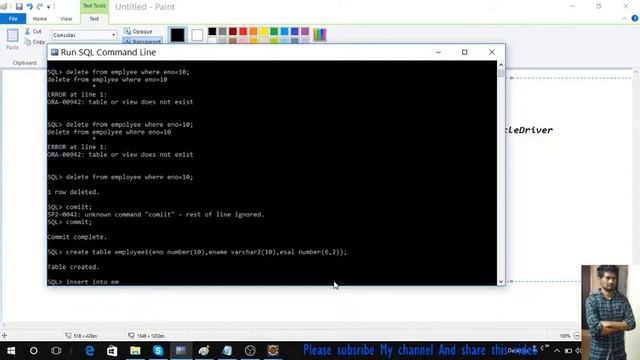The image size is (640, 360).
Task: Click the down arrow of the SQL window scrollbar
Action: tap(501, 281)
